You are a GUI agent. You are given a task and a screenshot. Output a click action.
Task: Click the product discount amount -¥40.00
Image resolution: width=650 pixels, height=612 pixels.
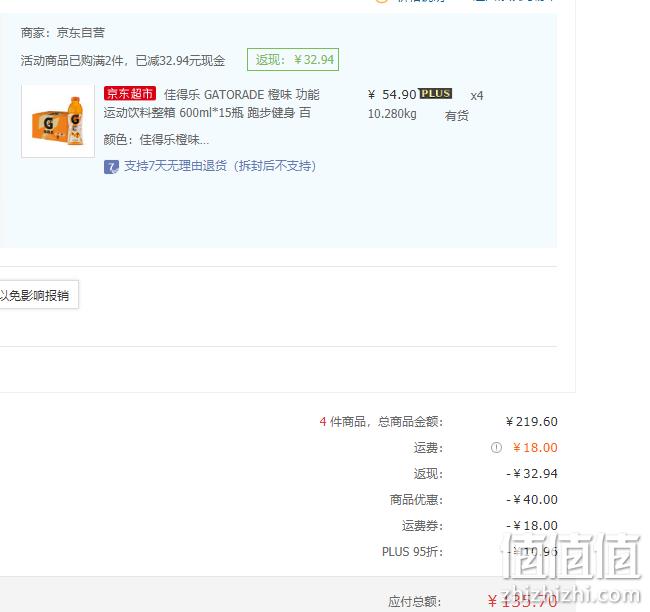pos(532,500)
